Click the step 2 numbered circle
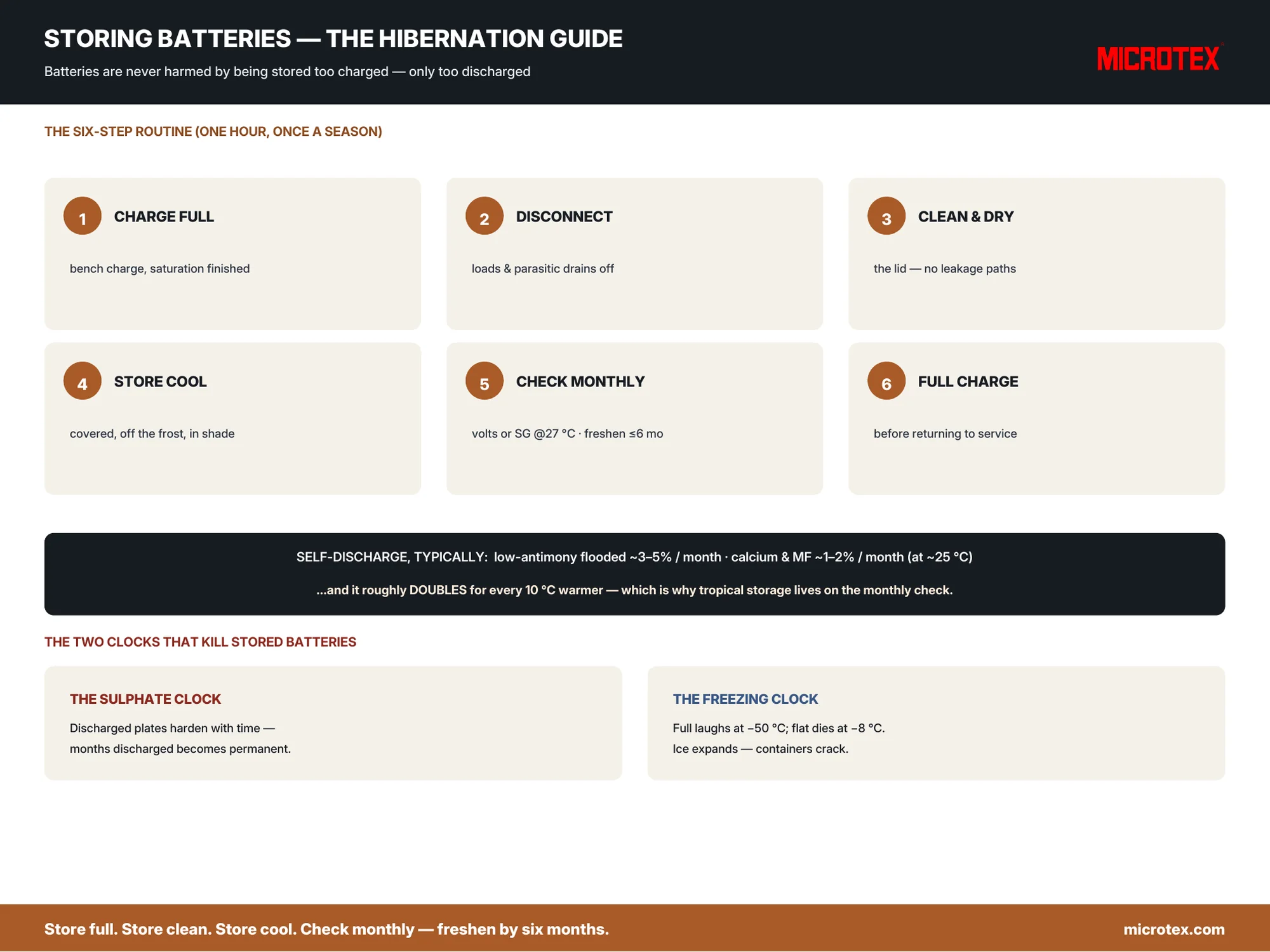This screenshot has height=952, width=1270. click(x=485, y=216)
